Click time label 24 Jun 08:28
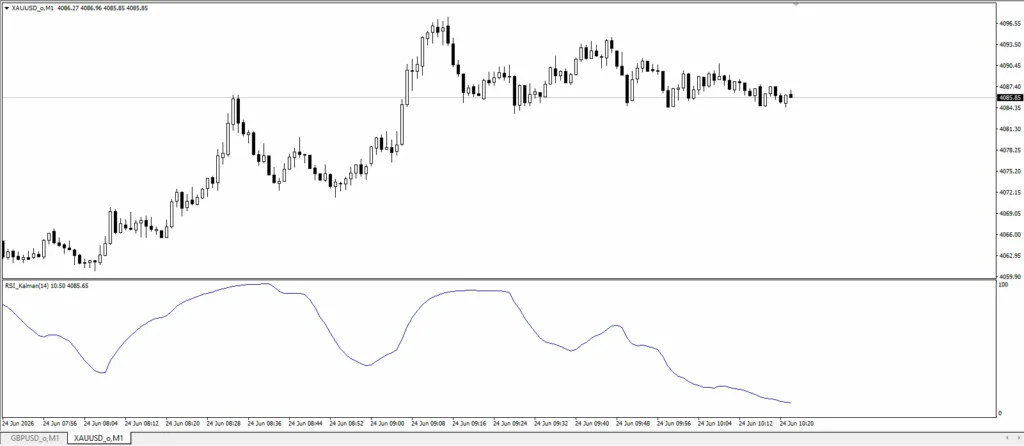The height and width of the screenshot is (446, 1024). click(223, 423)
